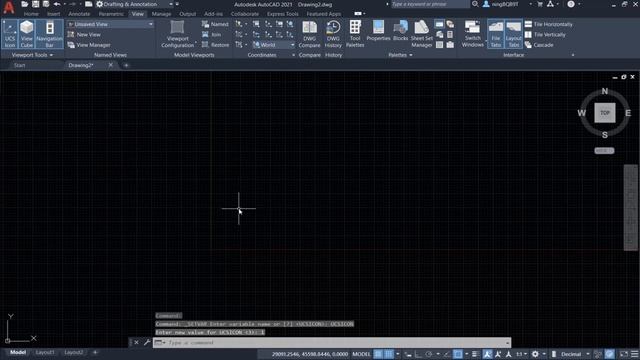
Task: Expand the Palettes panel
Action: point(400,55)
